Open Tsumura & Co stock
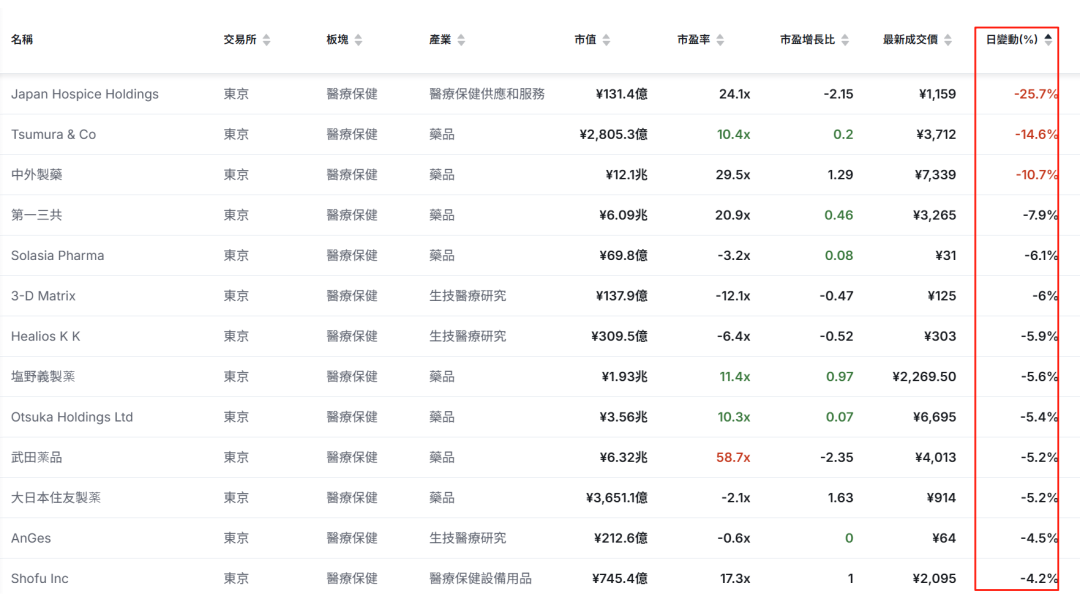 tap(54, 135)
